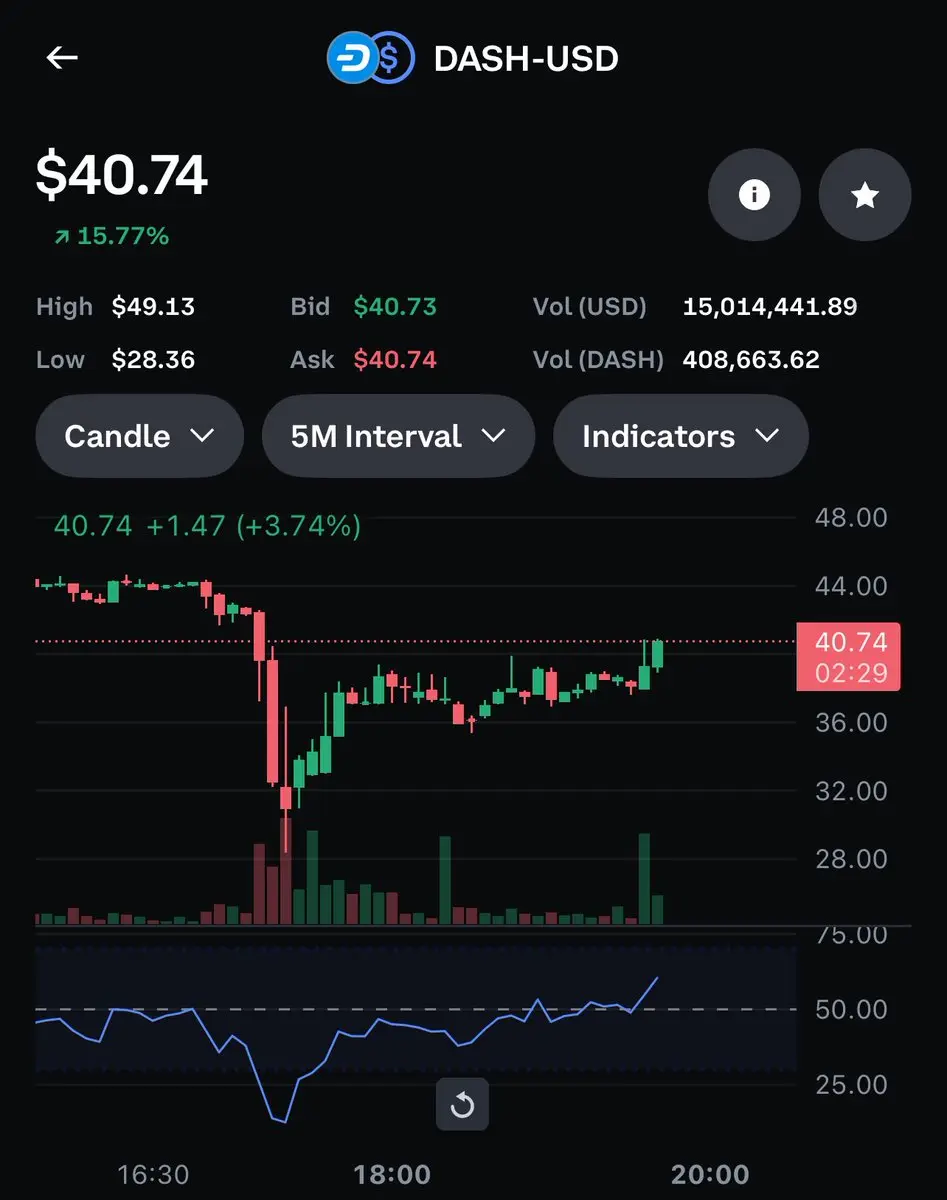Open the info circle button

[x=754, y=195]
